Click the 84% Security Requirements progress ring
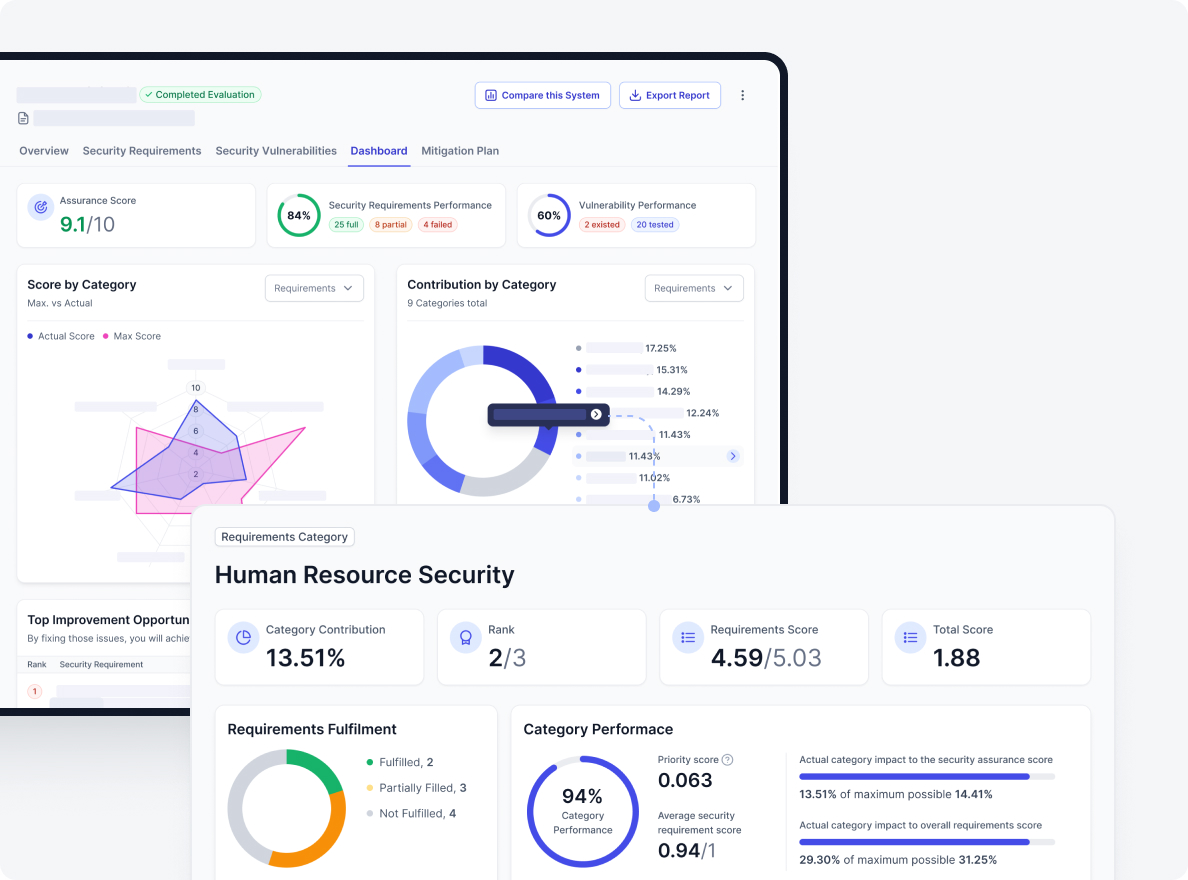 [x=298, y=215]
